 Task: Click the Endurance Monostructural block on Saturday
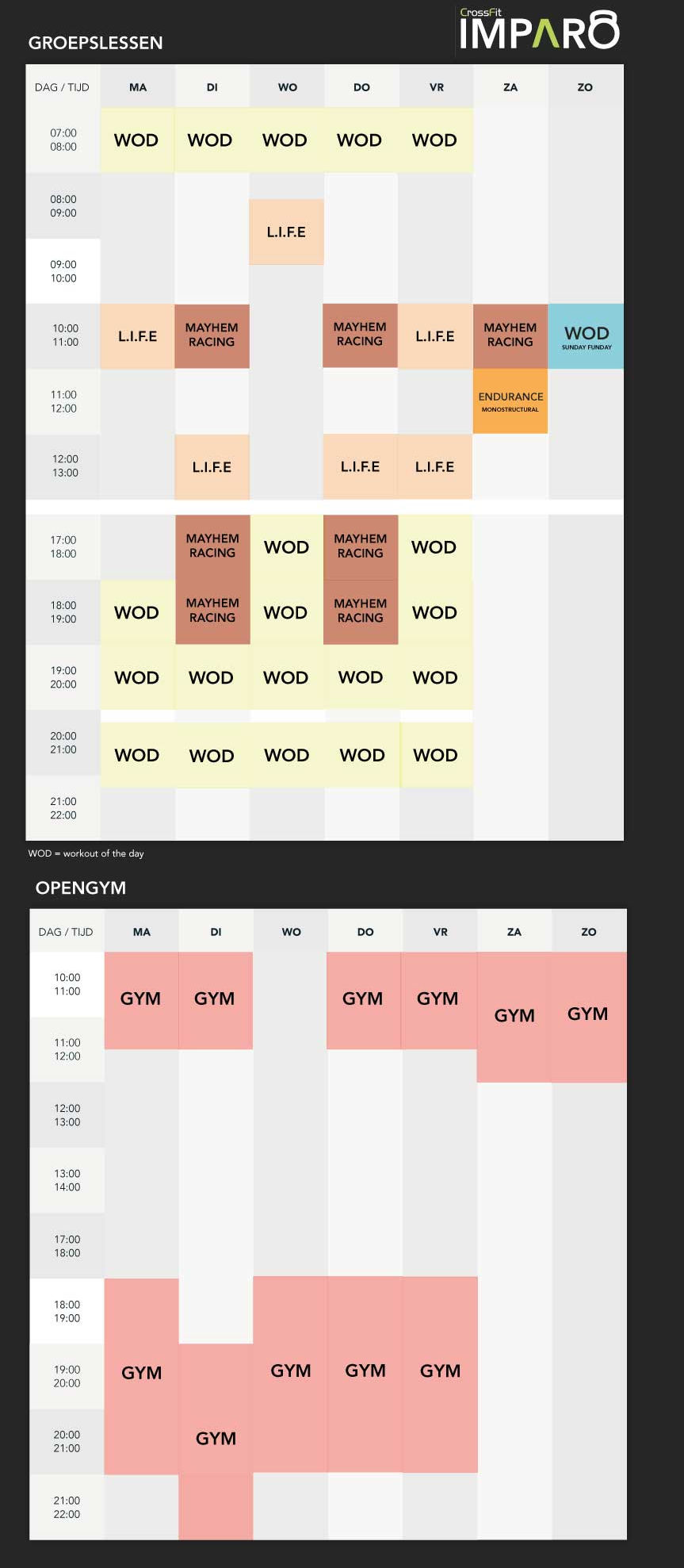[510, 401]
